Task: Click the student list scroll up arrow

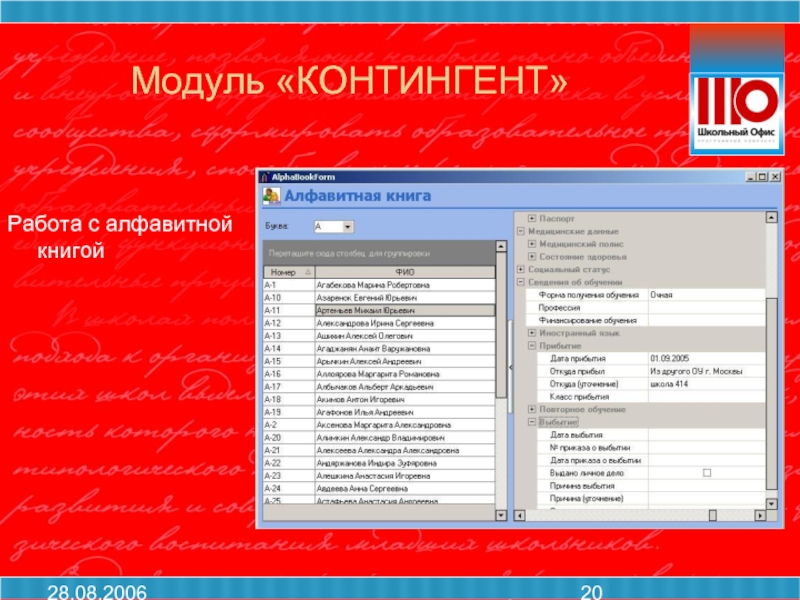Action: 501,246
